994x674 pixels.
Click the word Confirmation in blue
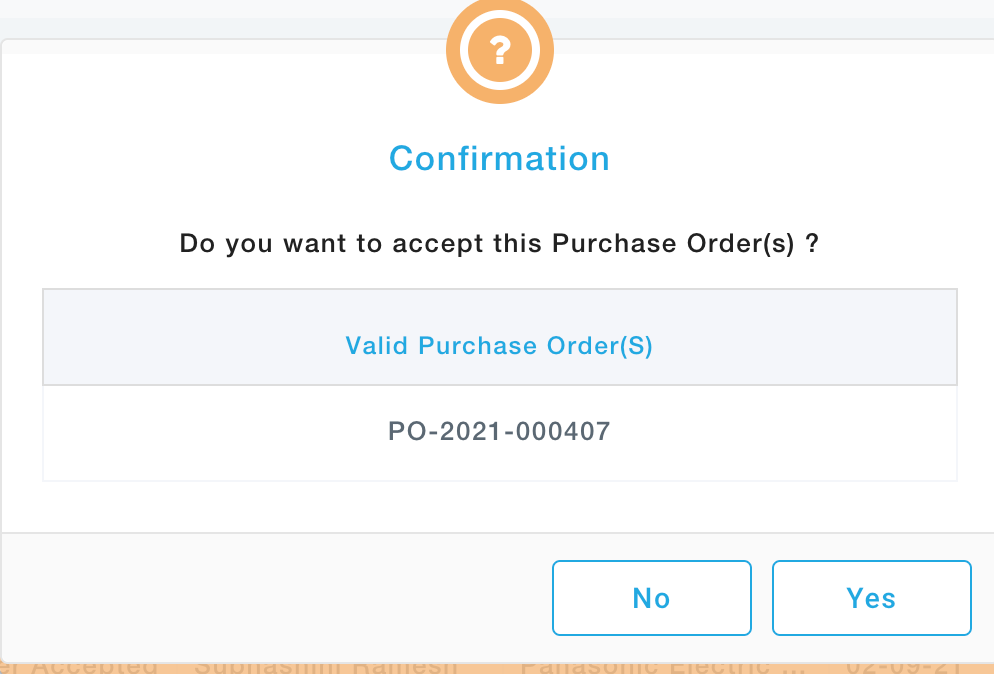point(499,159)
